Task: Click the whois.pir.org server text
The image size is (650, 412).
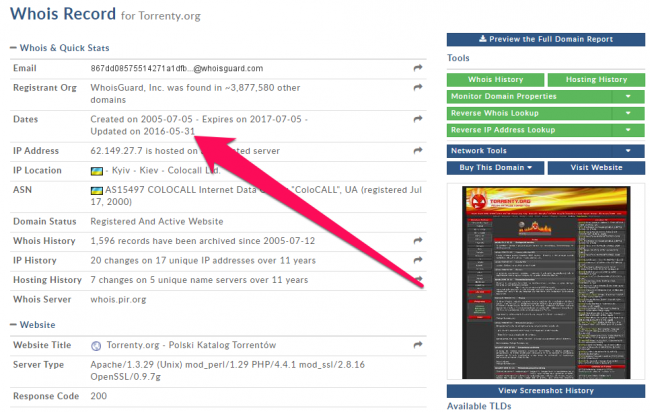Action: (x=118, y=300)
